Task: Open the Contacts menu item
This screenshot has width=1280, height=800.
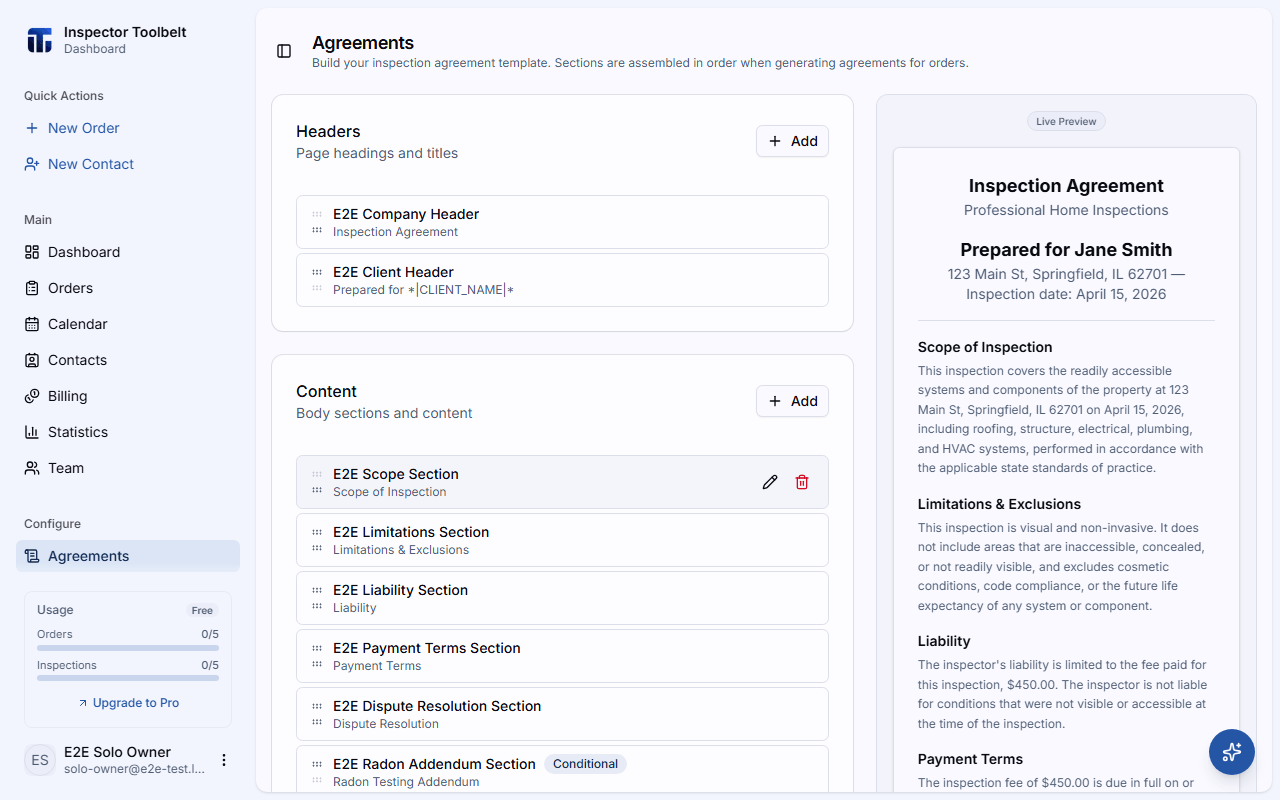Action: [128, 360]
